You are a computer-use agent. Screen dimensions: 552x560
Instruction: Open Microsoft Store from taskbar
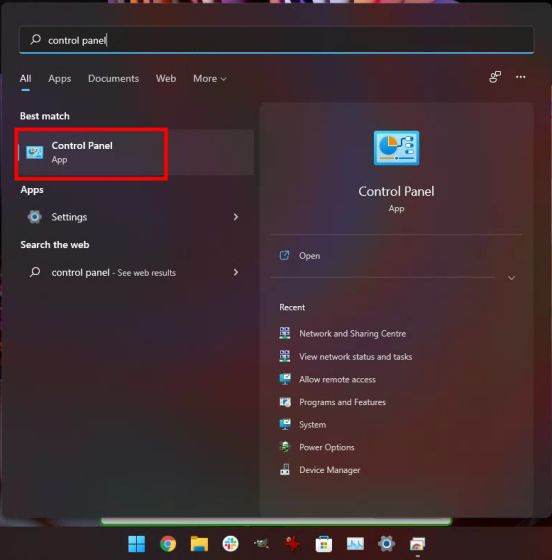[x=324, y=544]
